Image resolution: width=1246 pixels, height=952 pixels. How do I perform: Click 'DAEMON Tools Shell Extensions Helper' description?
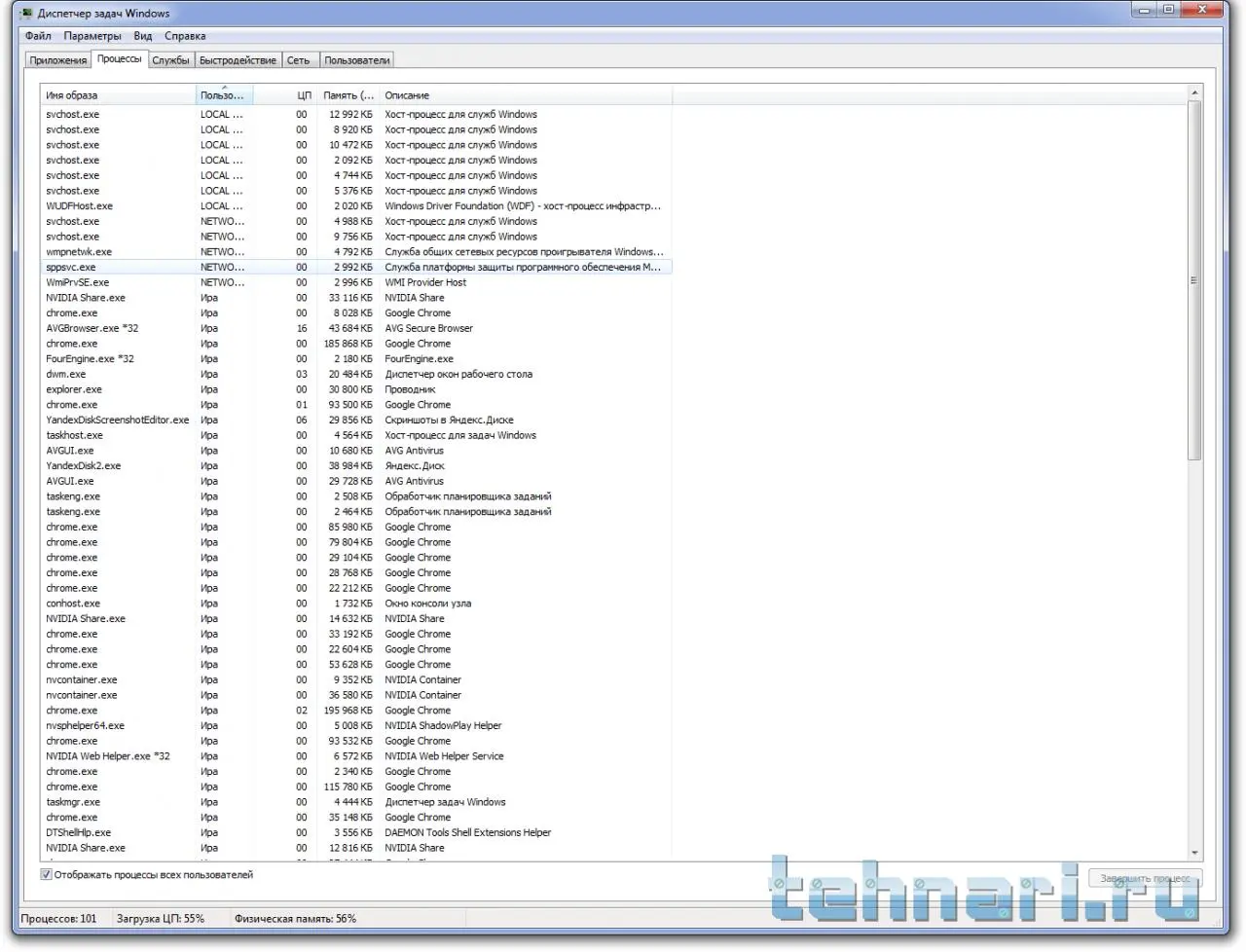pyautogui.click(x=468, y=833)
